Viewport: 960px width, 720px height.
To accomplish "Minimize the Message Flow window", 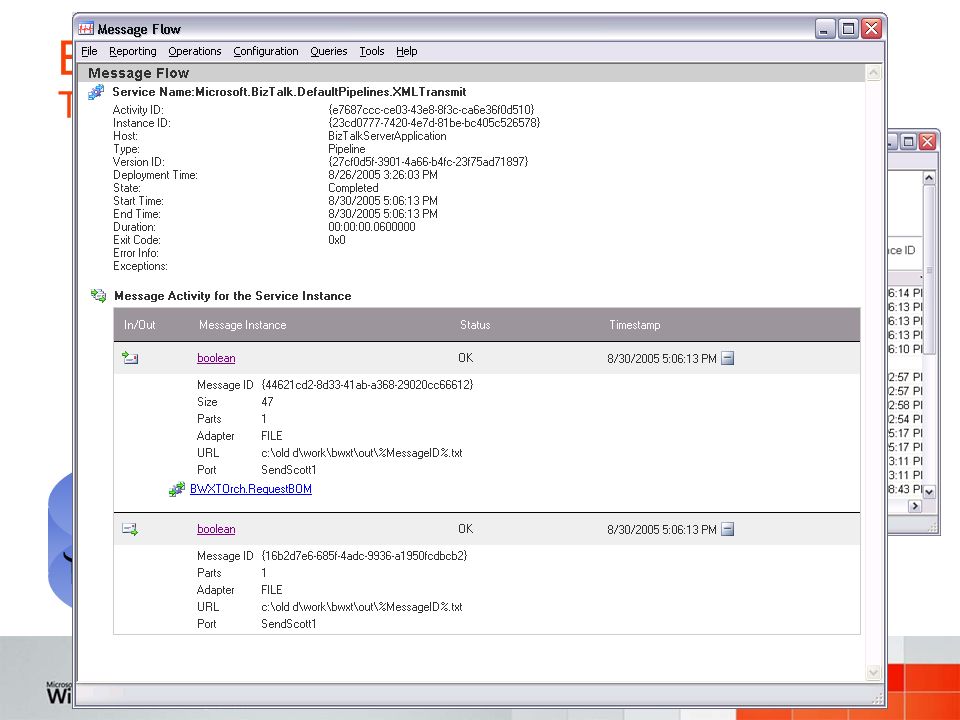I will pyautogui.click(x=825, y=29).
